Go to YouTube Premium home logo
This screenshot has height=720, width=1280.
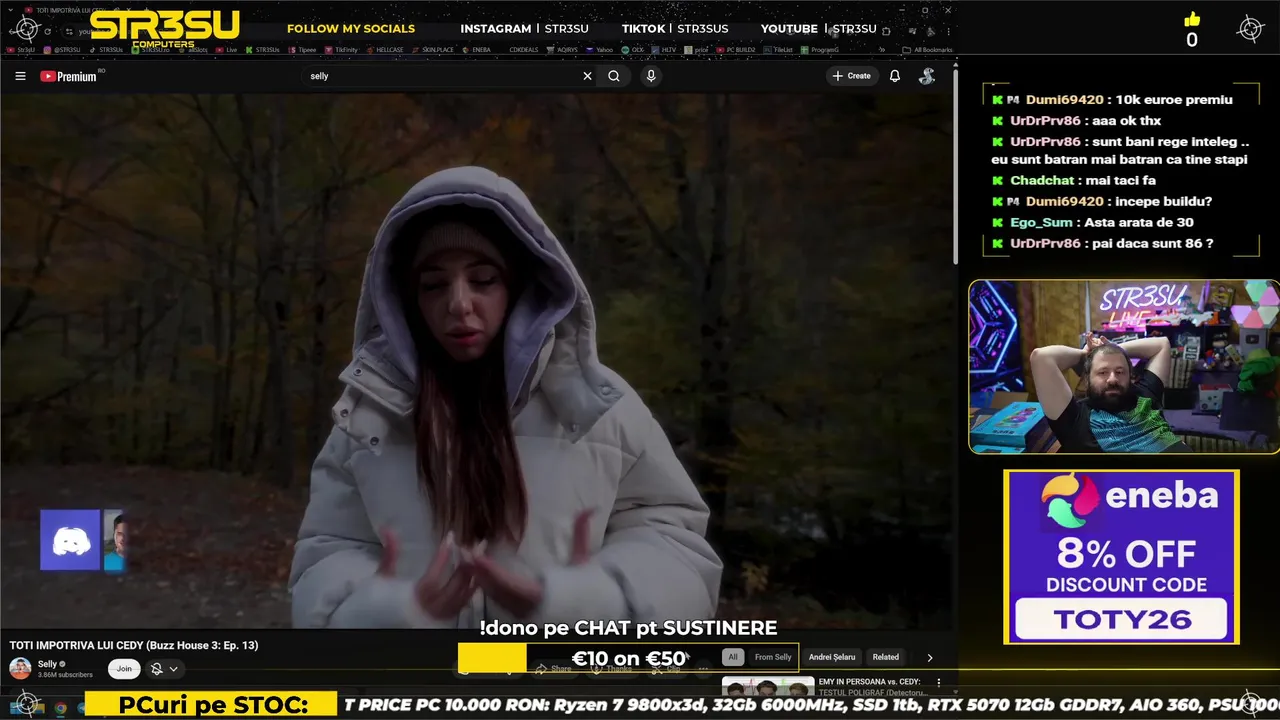coord(68,76)
